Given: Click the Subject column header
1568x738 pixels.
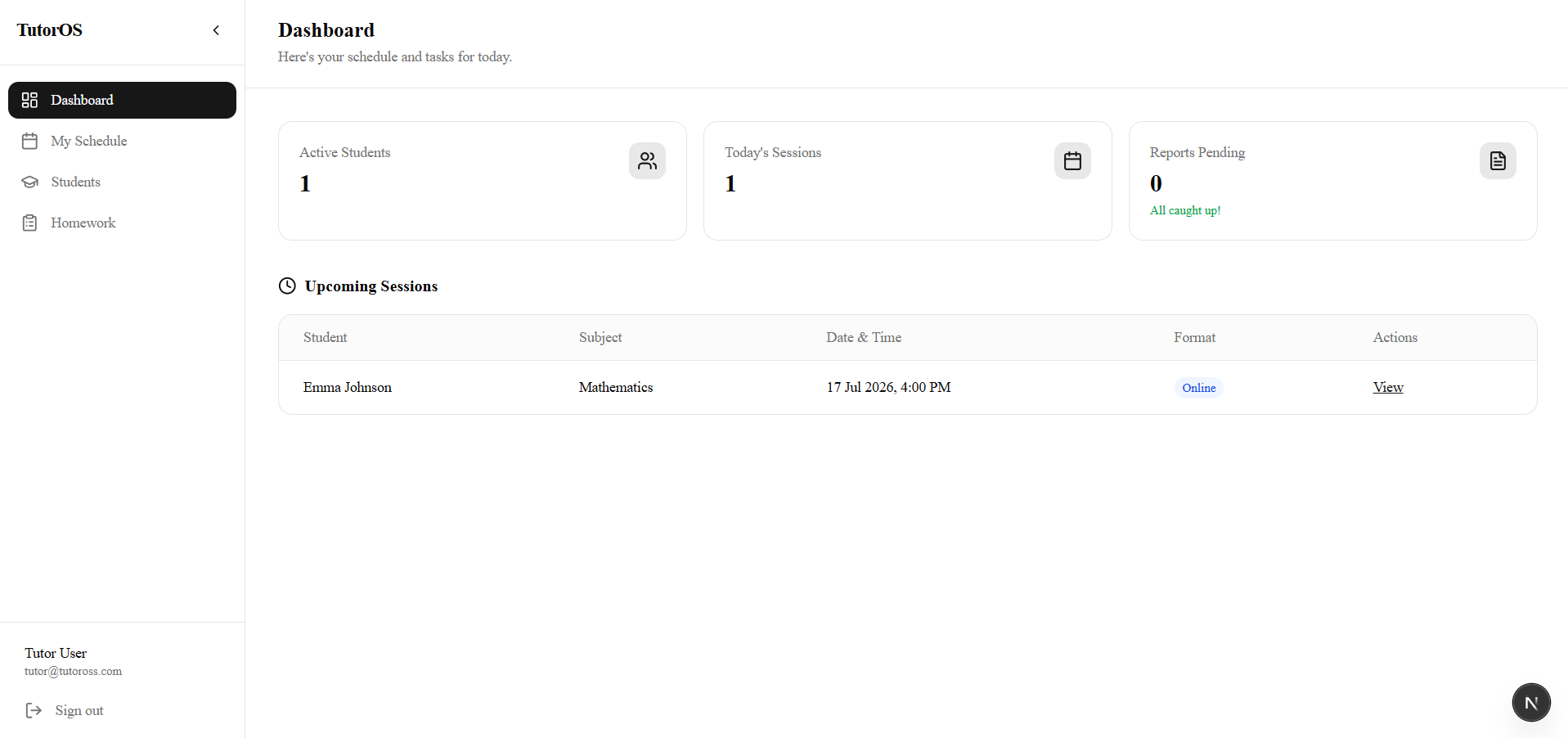Looking at the screenshot, I should [600, 337].
